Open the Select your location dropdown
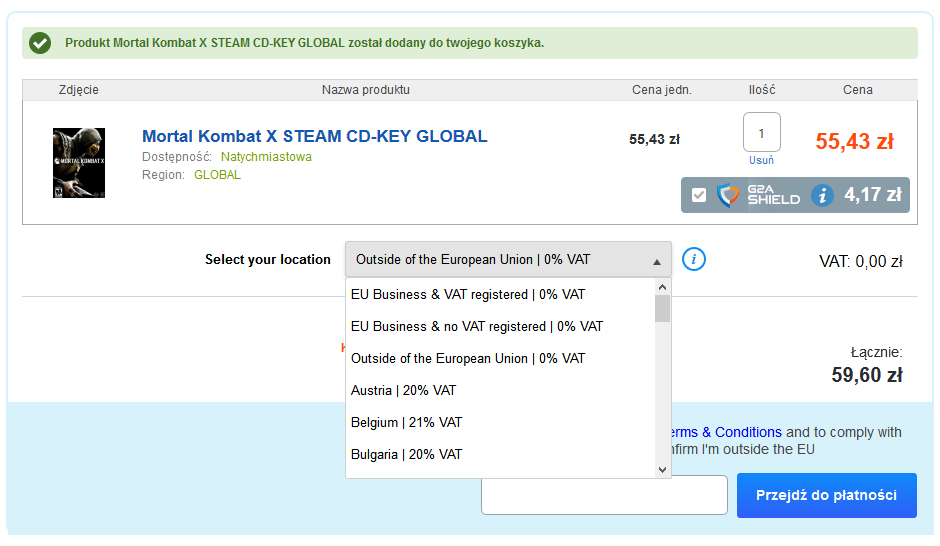Screen dimensions: 940x546 point(508,260)
